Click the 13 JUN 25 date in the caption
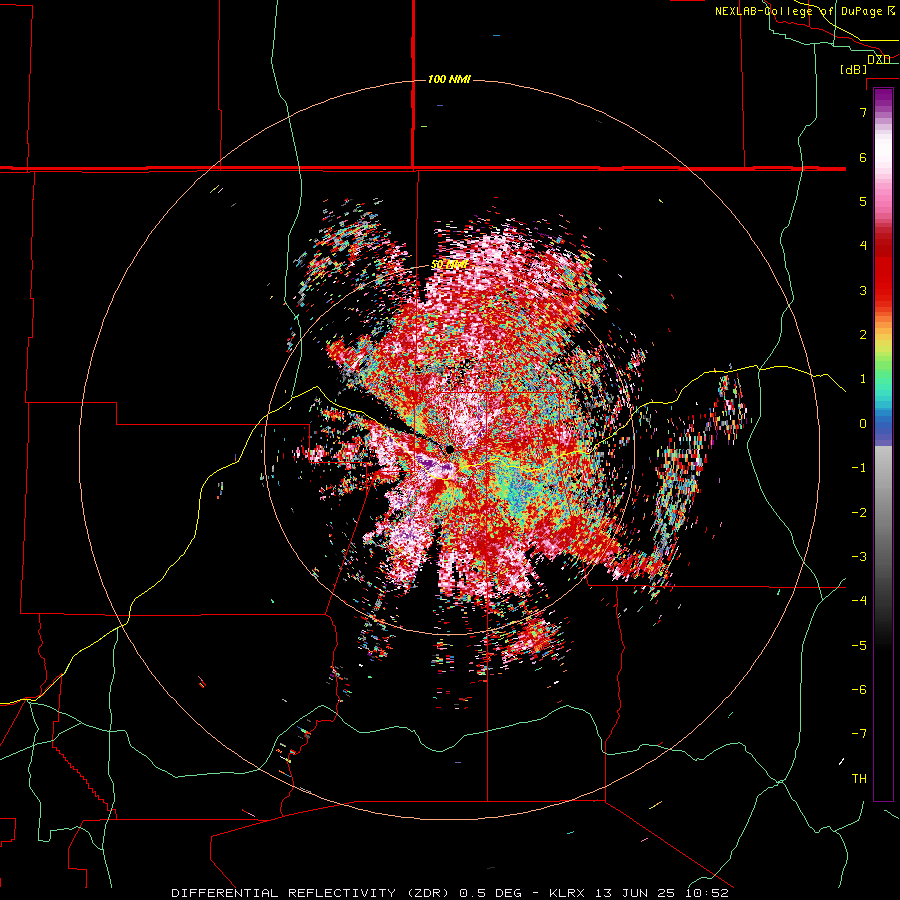900x900 pixels. coord(635,893)
